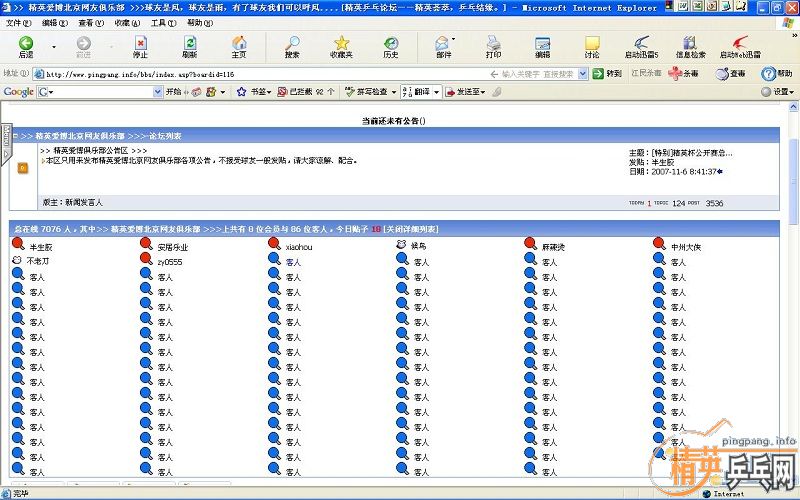The height and width of the screenshot is (500, 800).
Task: Click the Edit (编辑) toolbar icon
Action: [x=542, y=47]
